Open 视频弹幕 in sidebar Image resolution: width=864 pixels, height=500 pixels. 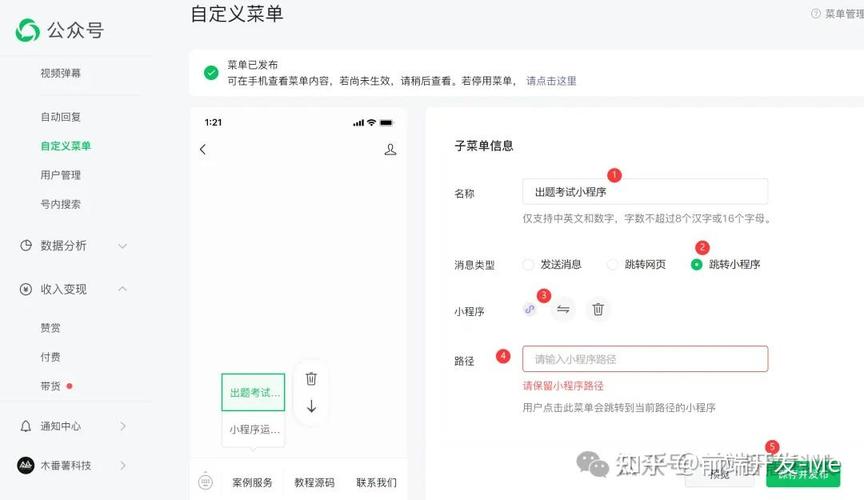(61, 73)
